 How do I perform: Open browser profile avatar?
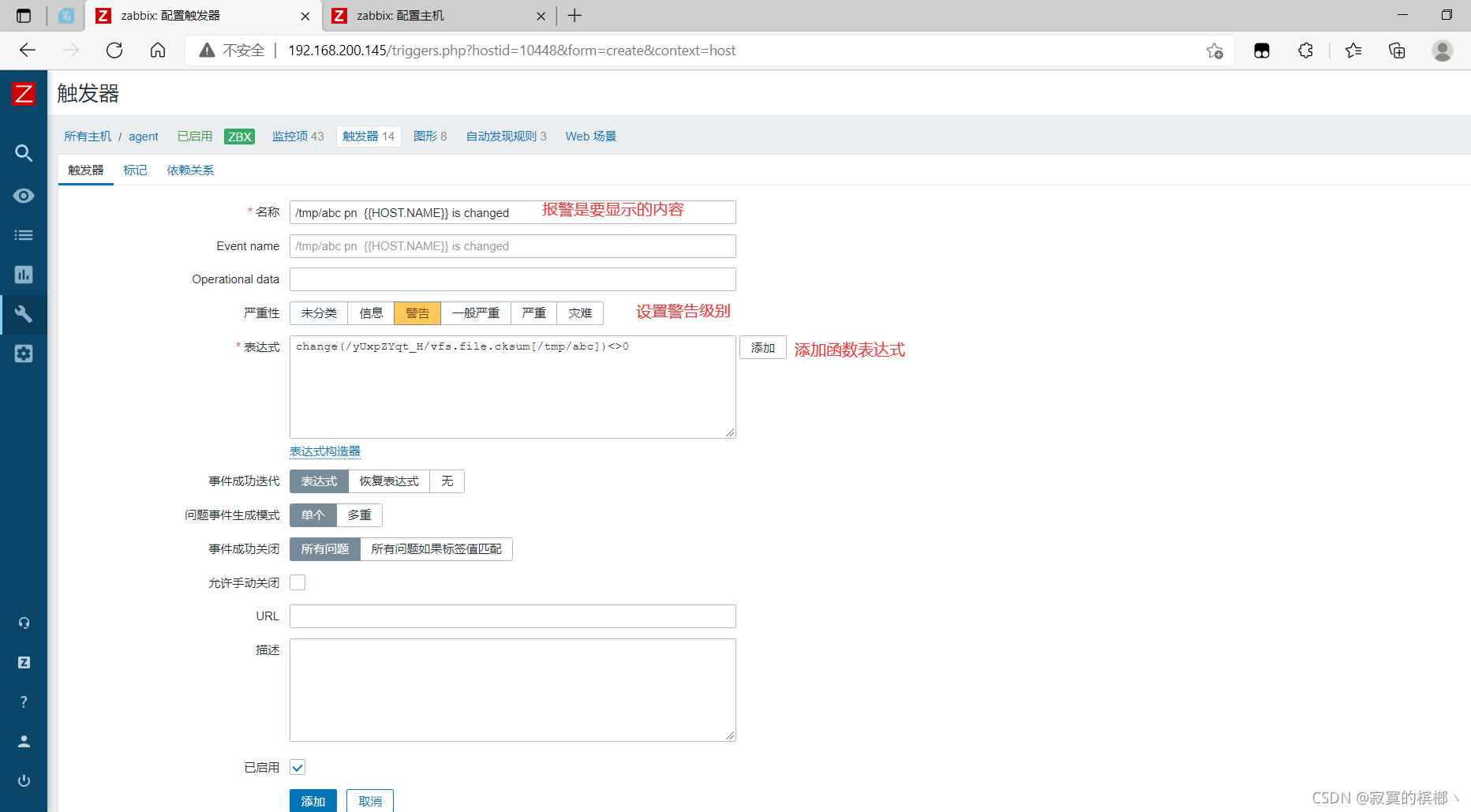[x=1443, y=51]
